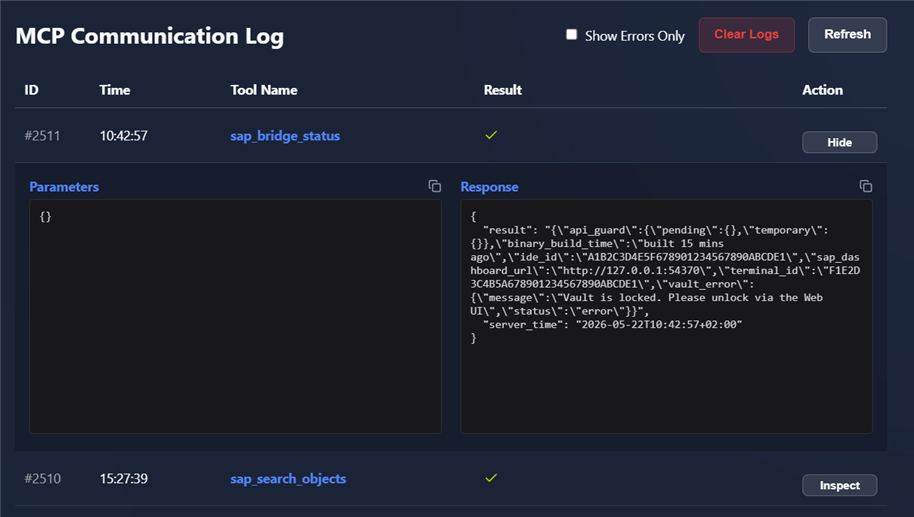Select the log ID #2510

point(43,479)
